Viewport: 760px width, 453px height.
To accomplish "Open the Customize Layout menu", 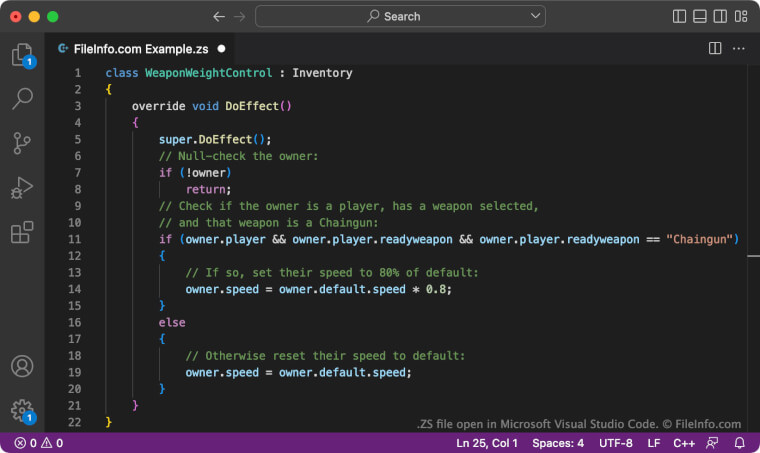I will [741, 17].
